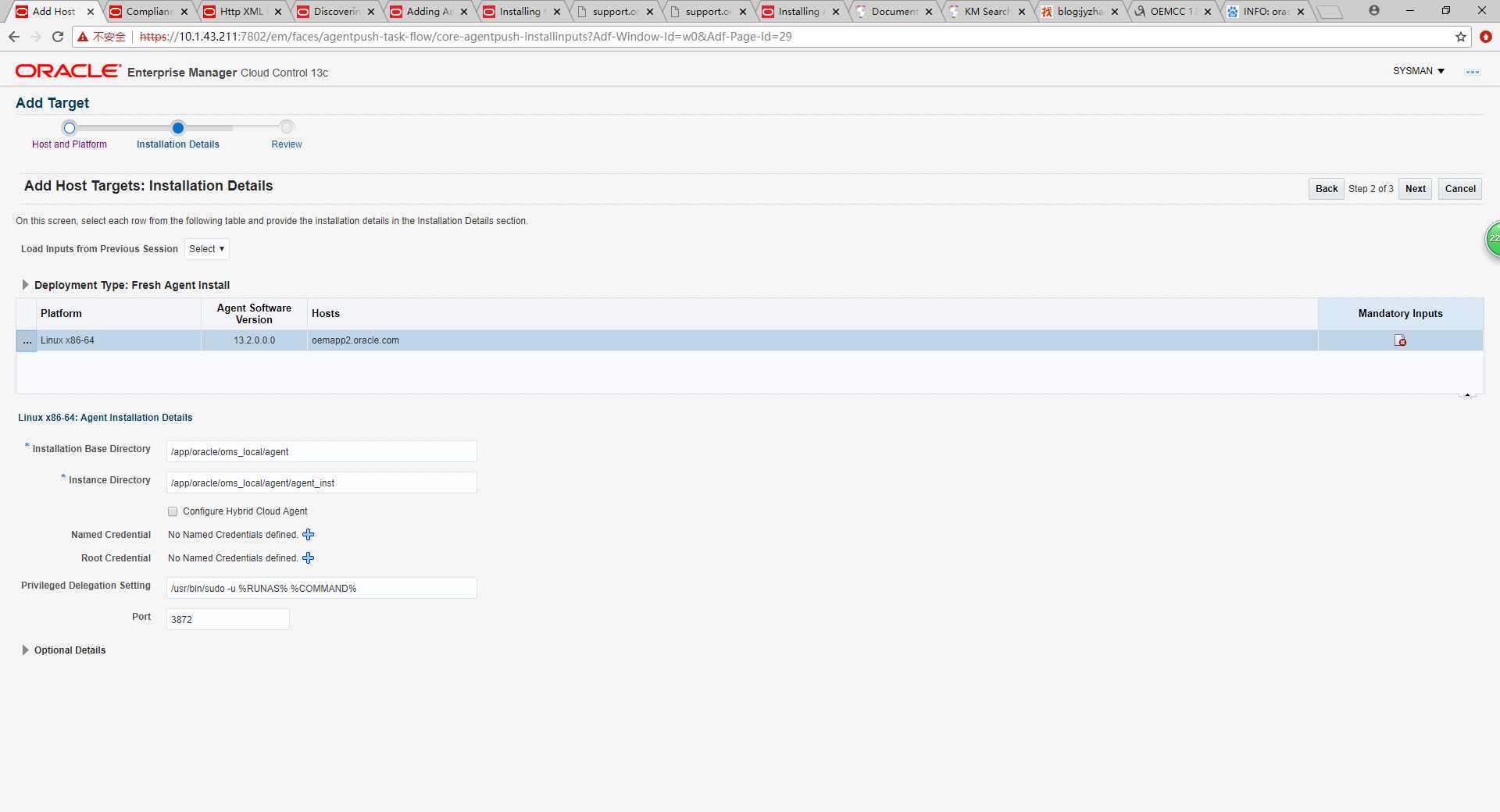The width and height of the screenshot is (1500, 812).
Task: Click the 13.2.0.0.0 agent version cell
Action: pyautogui.click(x=254, y=340)
